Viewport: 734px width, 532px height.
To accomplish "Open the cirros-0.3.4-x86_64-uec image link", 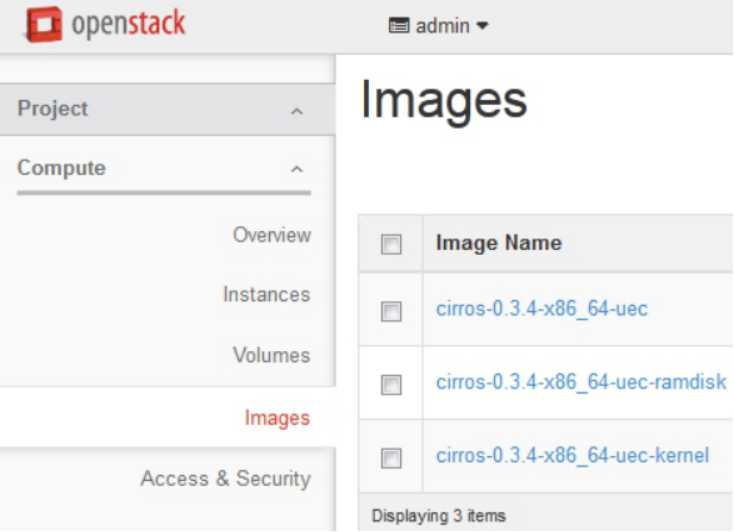I will [x=542, y=309].
